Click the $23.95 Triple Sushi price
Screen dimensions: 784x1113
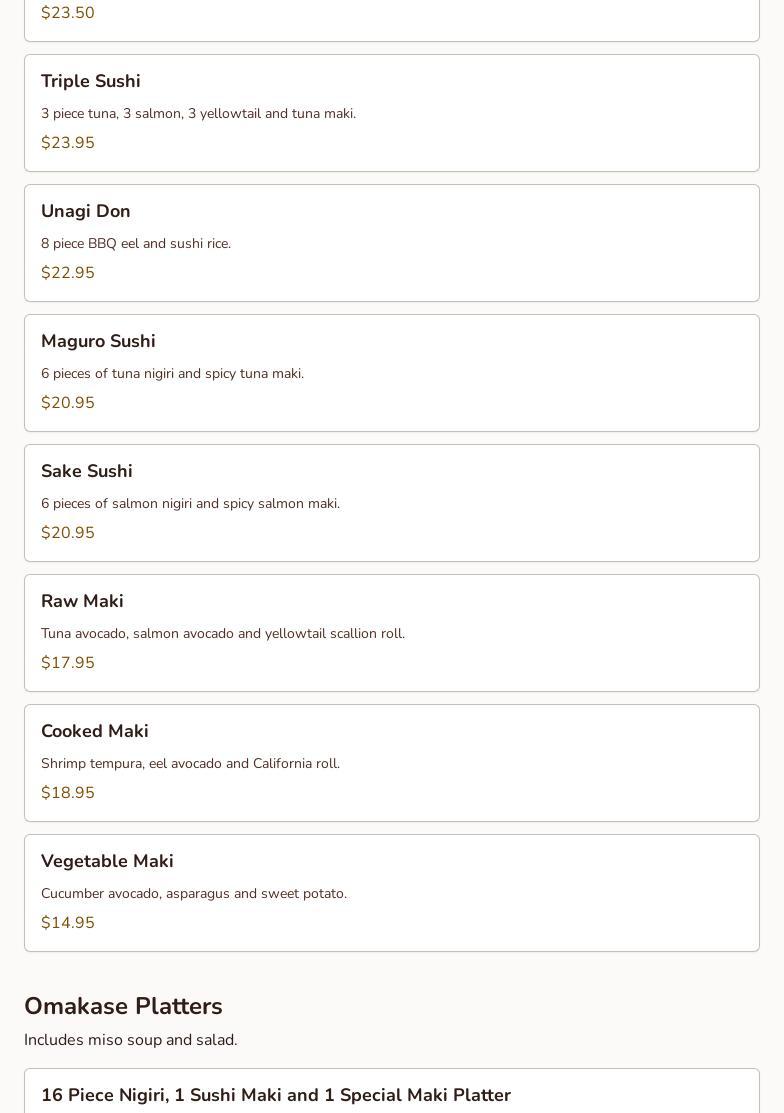(x=68, y=143)
